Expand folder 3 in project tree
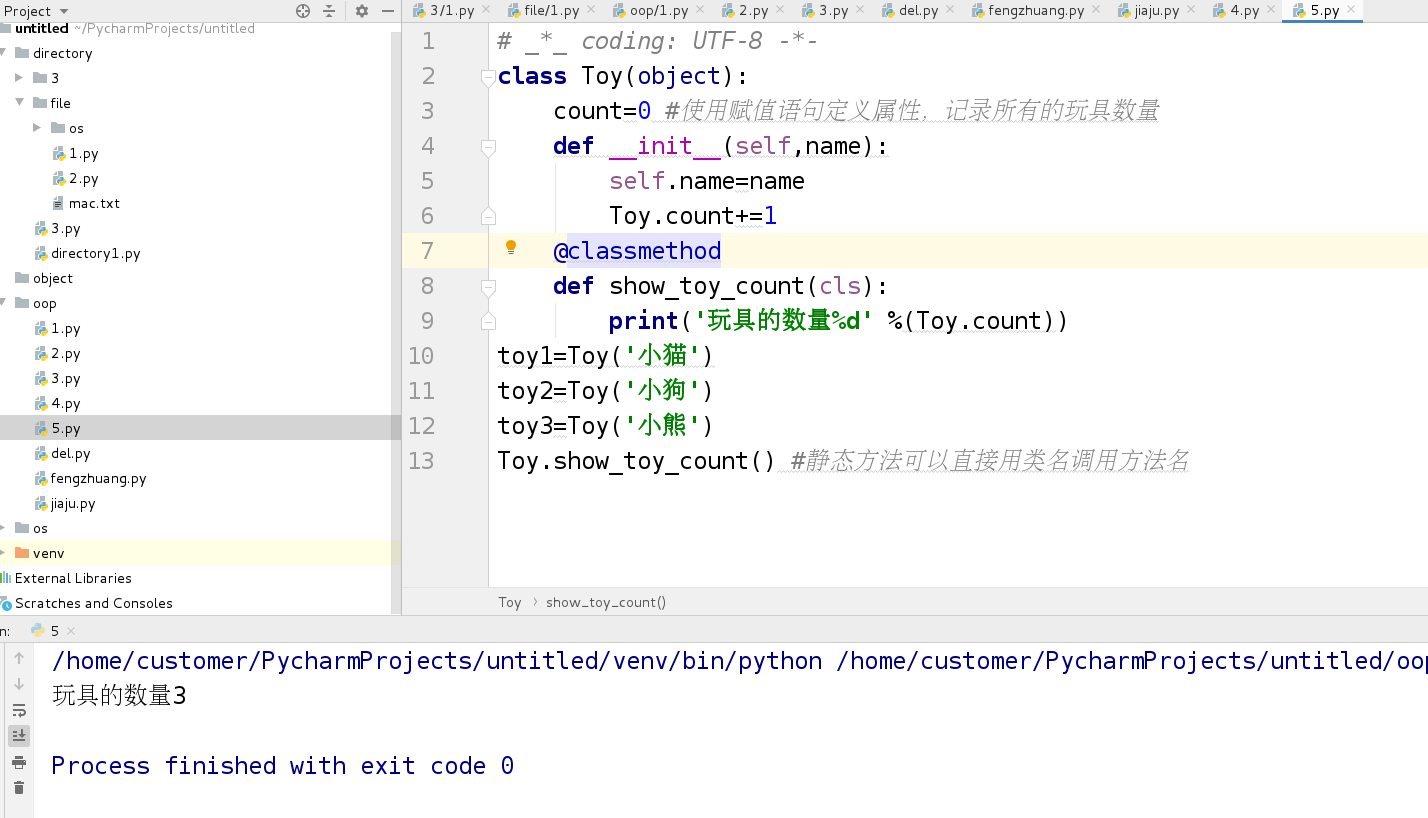 pyautogui.click(x=19, y=78)
